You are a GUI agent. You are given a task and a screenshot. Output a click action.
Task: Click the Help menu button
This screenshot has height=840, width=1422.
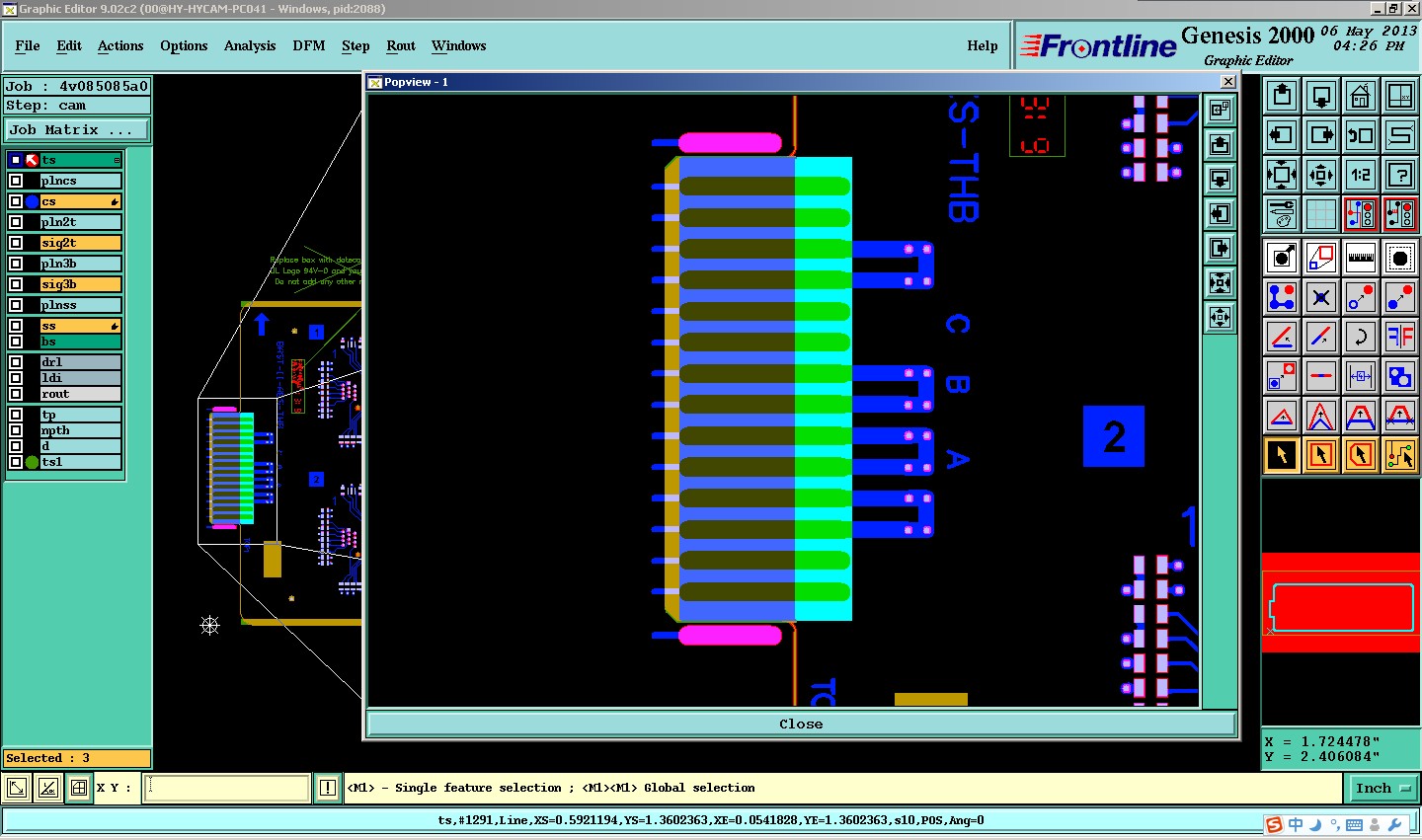click(983, 45)
